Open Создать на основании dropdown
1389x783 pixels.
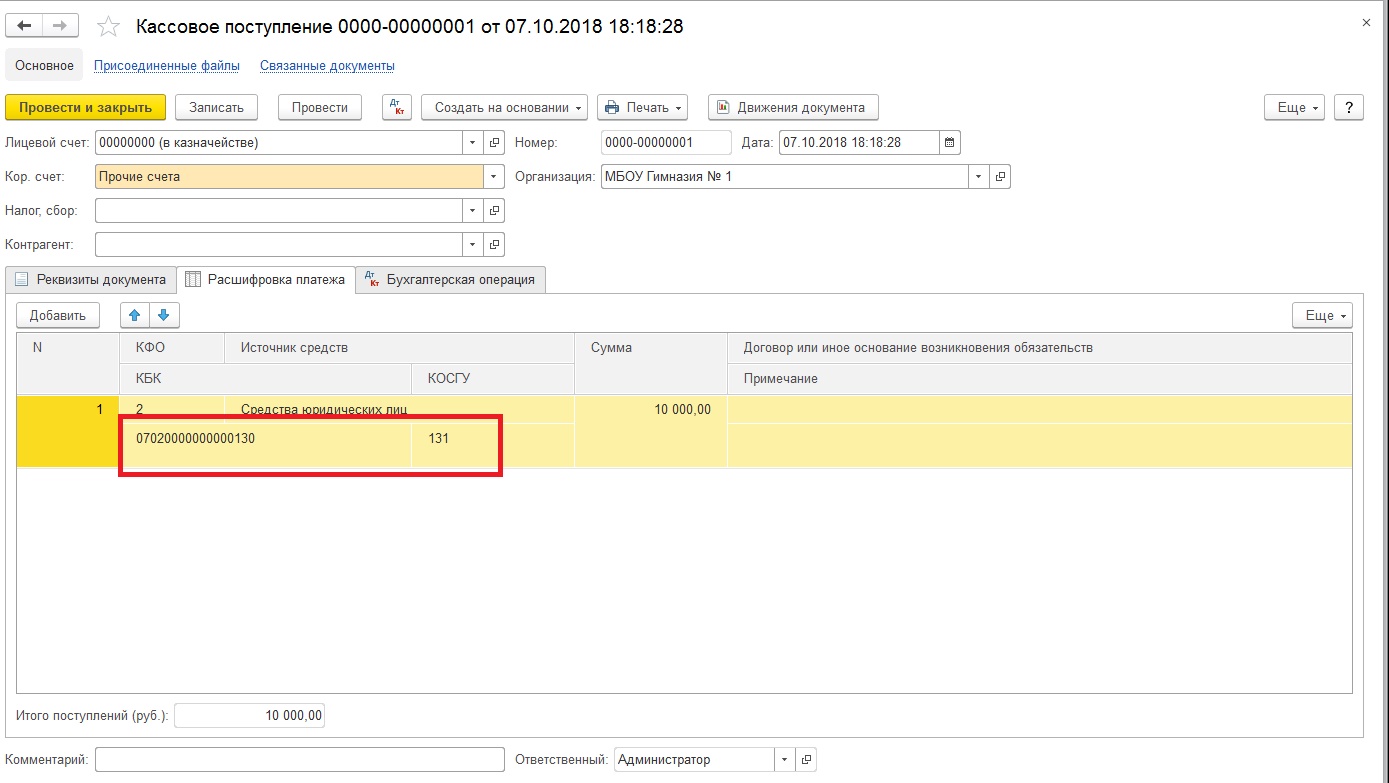point(509,108)
